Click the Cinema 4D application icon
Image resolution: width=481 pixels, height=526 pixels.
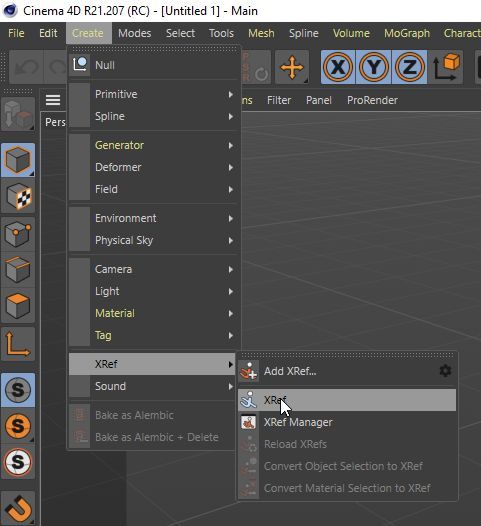(10, 11)
